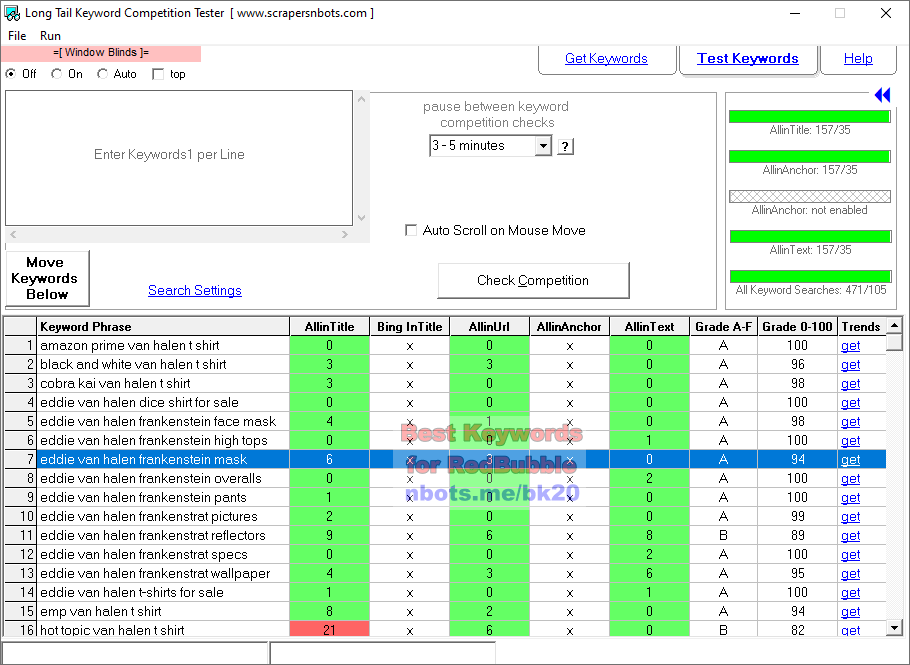This screenshot has height=665, width=910.
Task: Open the Search Settings link
Action: 194,290
